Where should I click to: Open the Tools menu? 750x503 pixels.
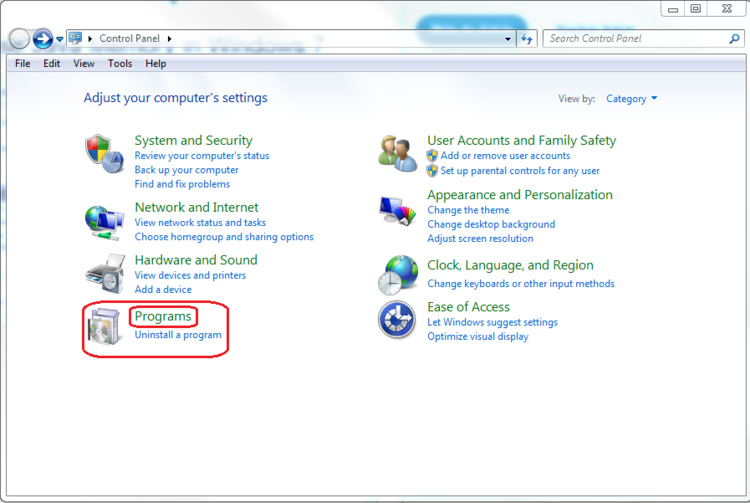pyautogui.click(x=120, y=63)
